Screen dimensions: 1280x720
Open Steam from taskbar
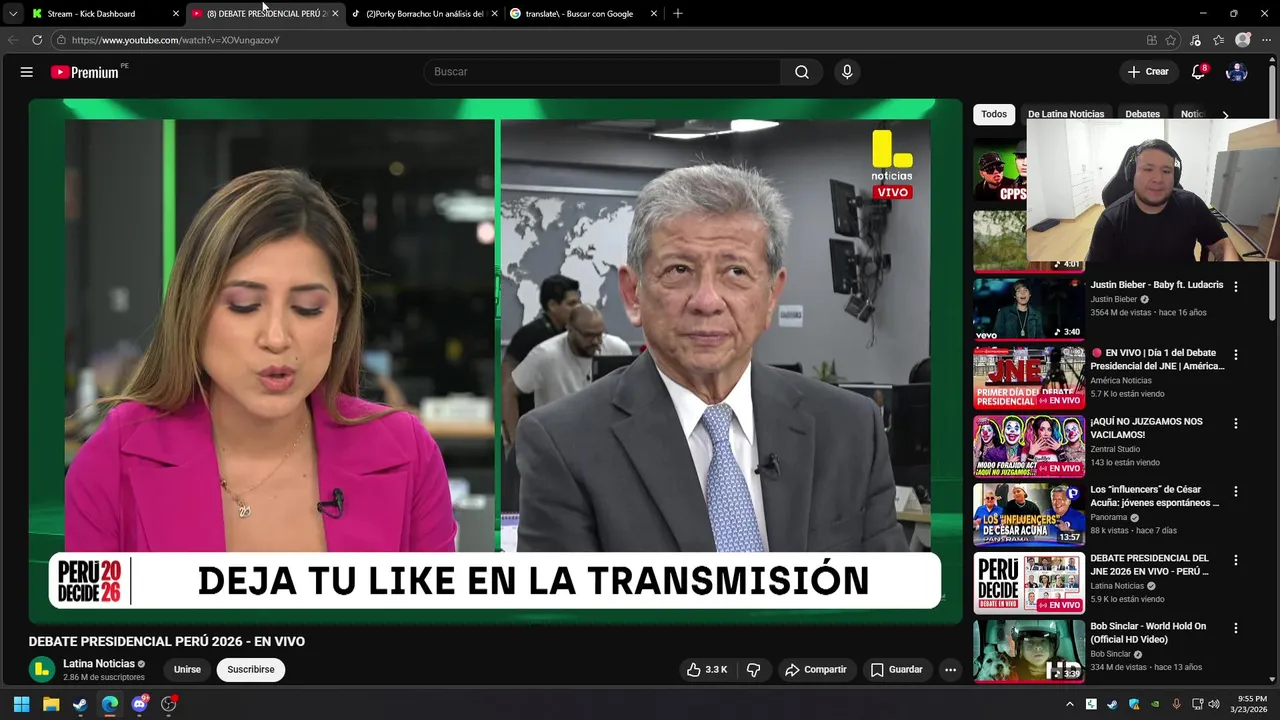80,704
